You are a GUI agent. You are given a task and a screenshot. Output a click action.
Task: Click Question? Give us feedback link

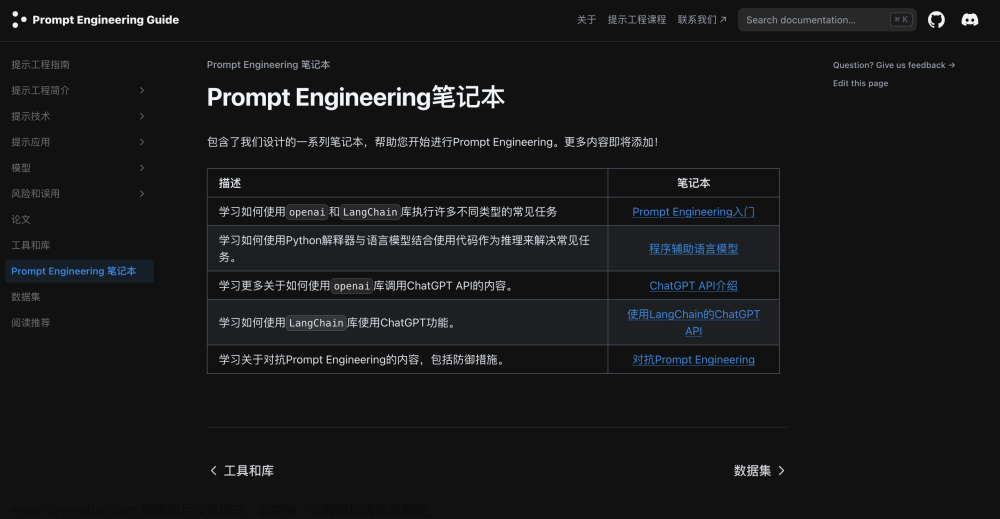coord(893,65)
